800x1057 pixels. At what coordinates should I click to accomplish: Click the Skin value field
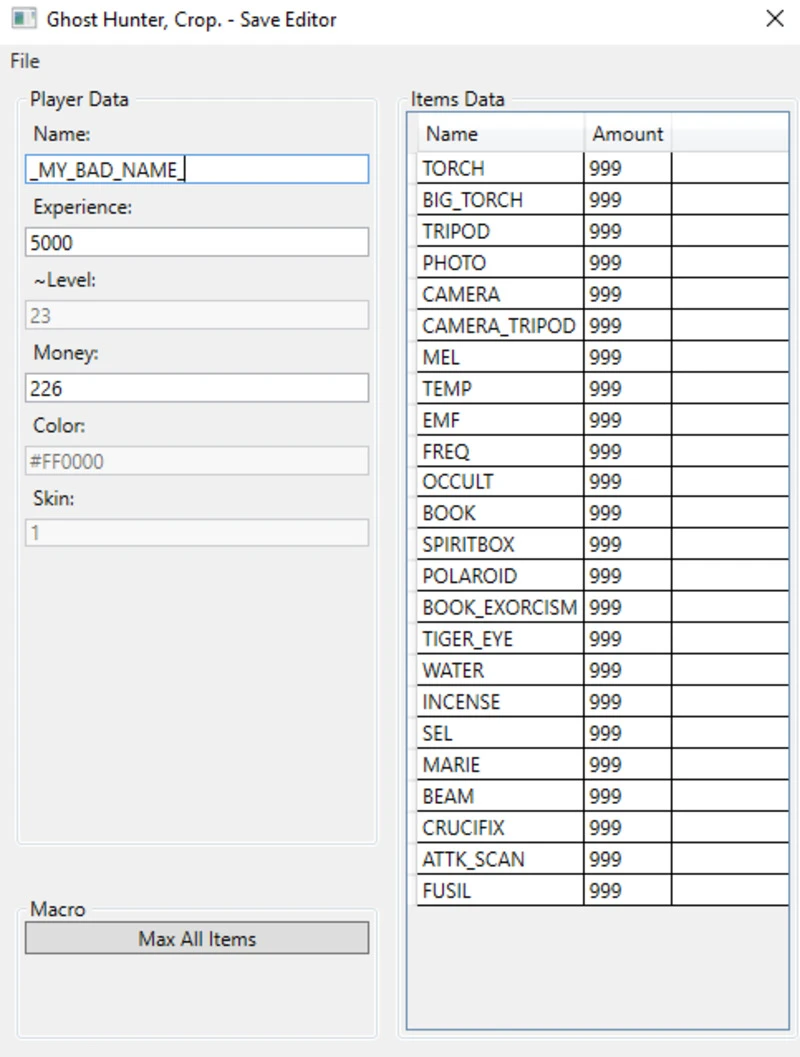197,533
